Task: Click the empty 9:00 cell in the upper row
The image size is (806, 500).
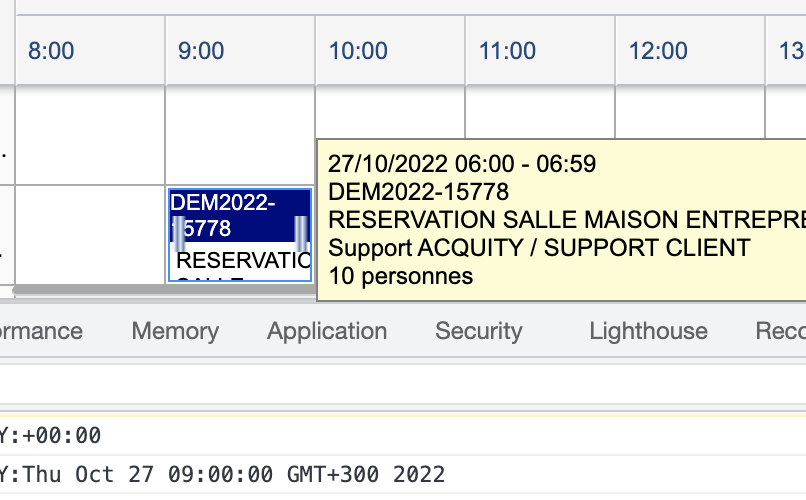Action: [240, 135]
